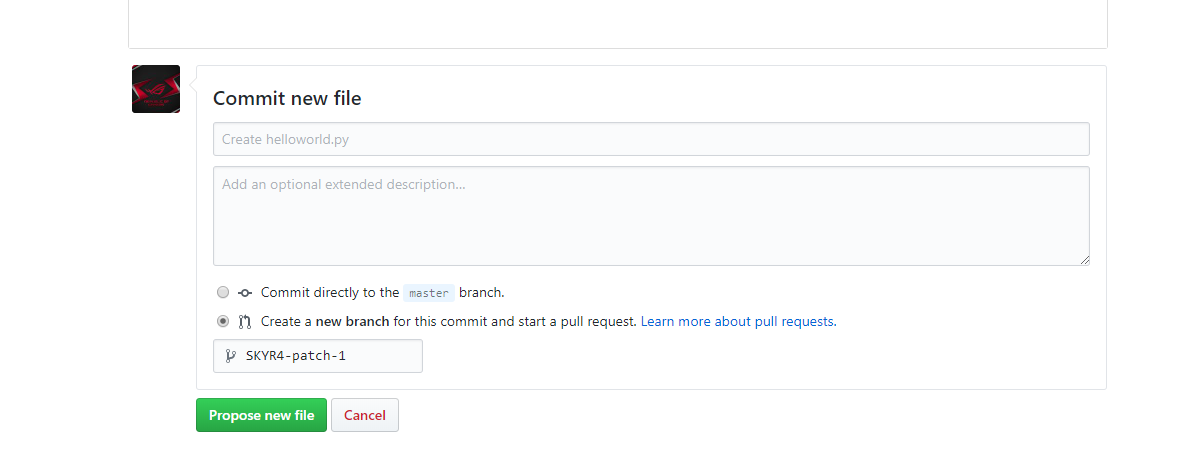The height and width of the screenshot is (462, 1184).
Task: Click into the SKYR4-patch-1 branch name field
Action: (330, 356)
